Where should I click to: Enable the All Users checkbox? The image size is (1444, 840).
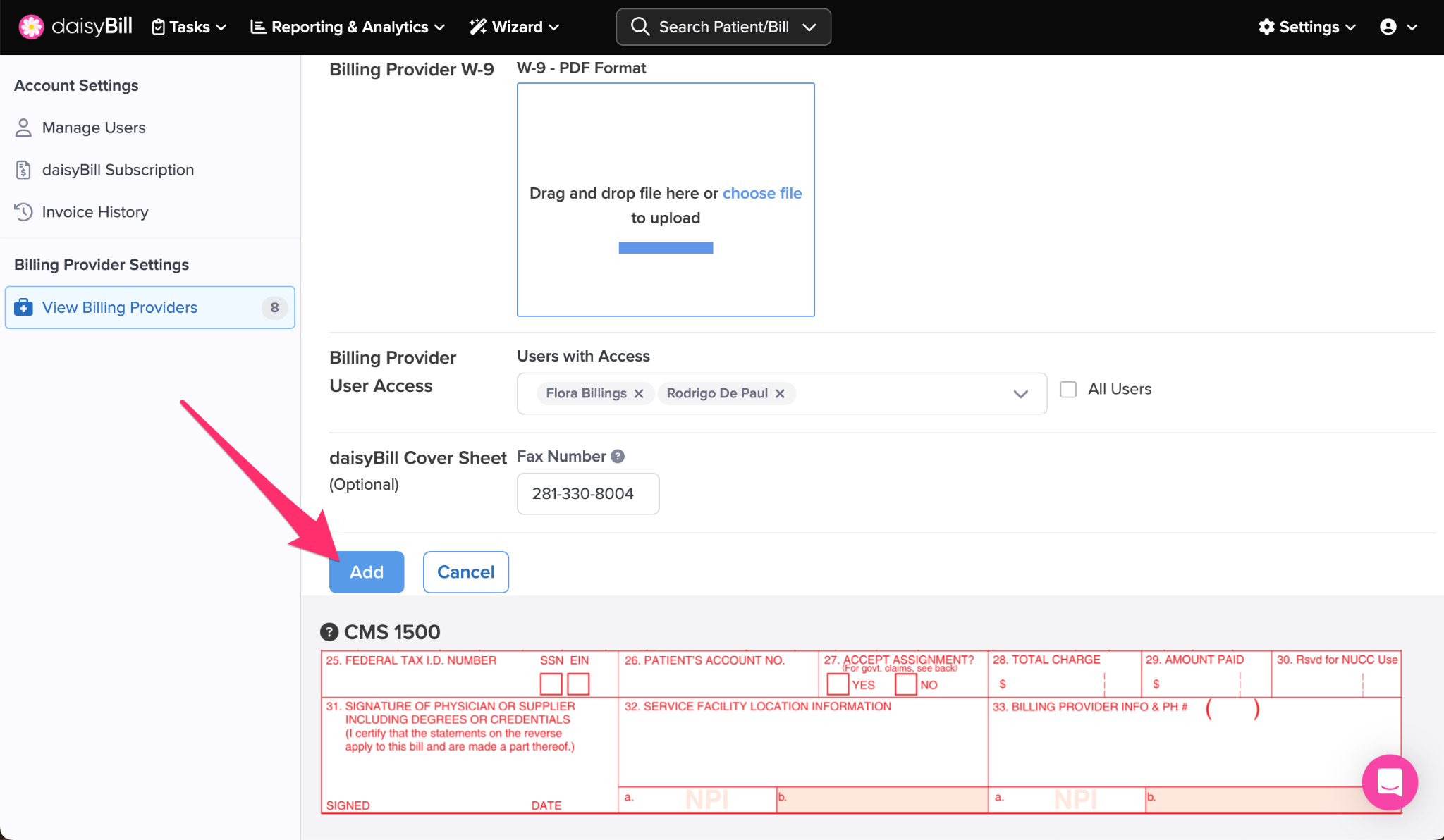pos(1068,389)
